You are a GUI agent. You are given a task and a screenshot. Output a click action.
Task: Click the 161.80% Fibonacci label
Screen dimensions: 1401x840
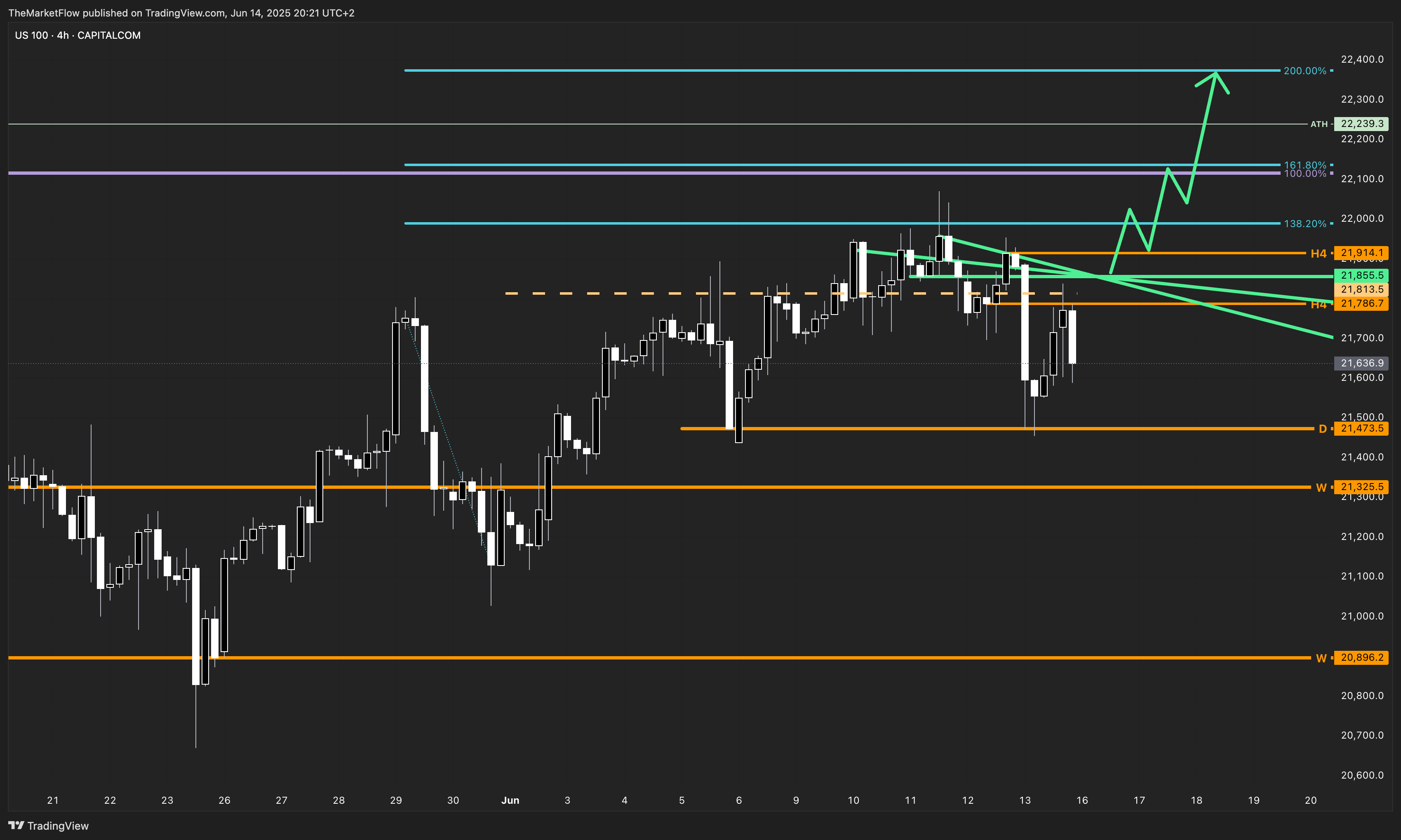[x=1305, y=165]
